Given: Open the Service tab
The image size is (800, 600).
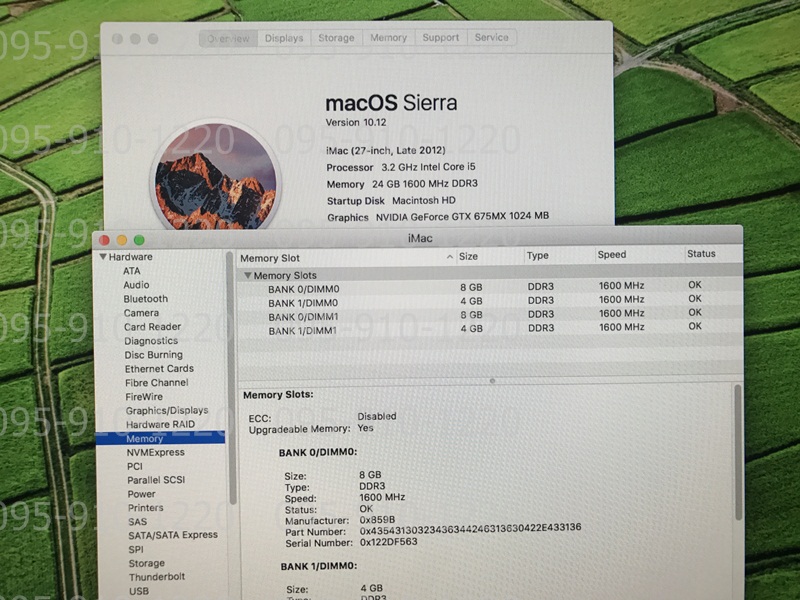Looking at the screenshot, I should click(491, 37).
